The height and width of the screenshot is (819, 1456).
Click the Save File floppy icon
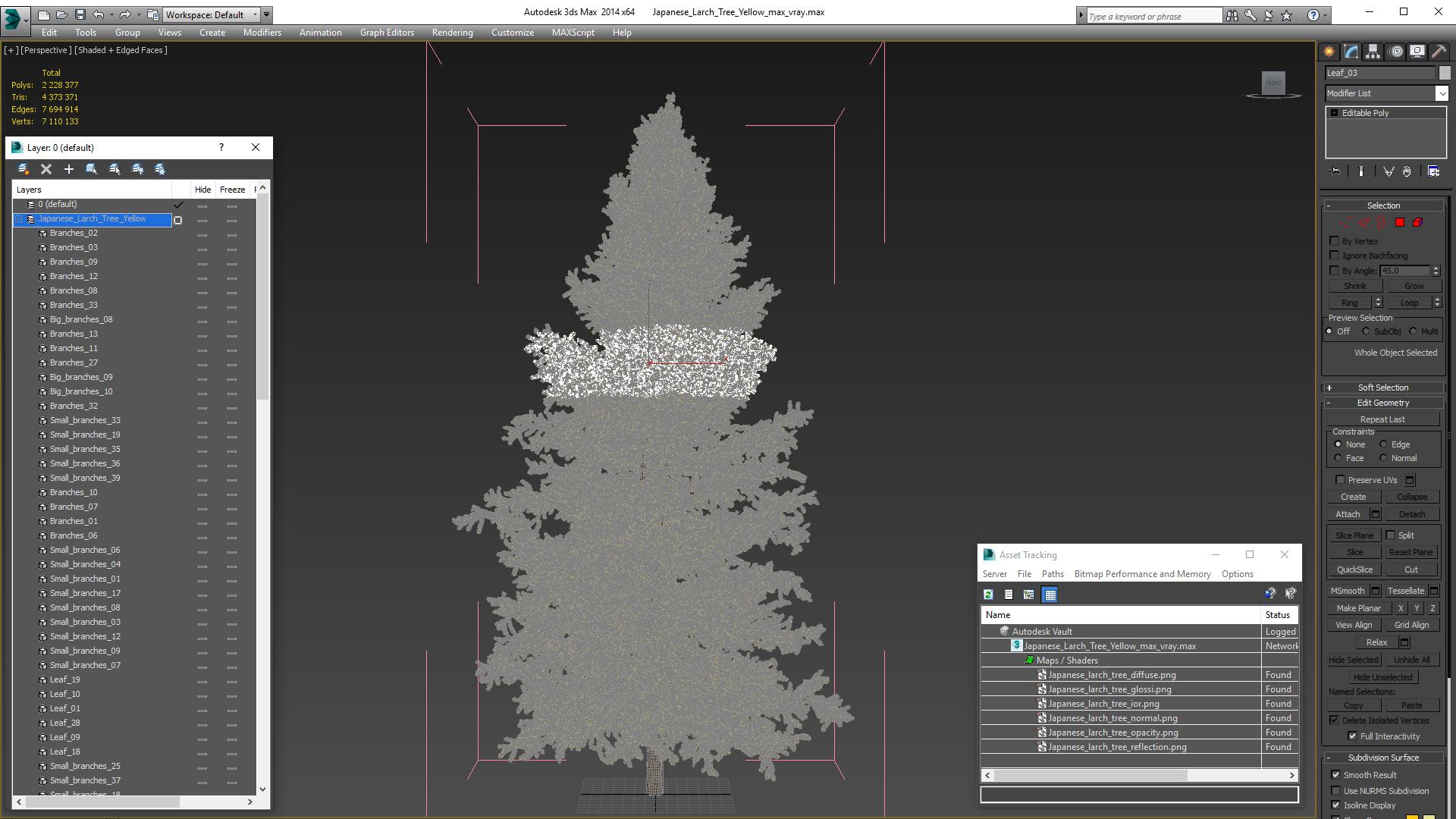click(80, 14)
